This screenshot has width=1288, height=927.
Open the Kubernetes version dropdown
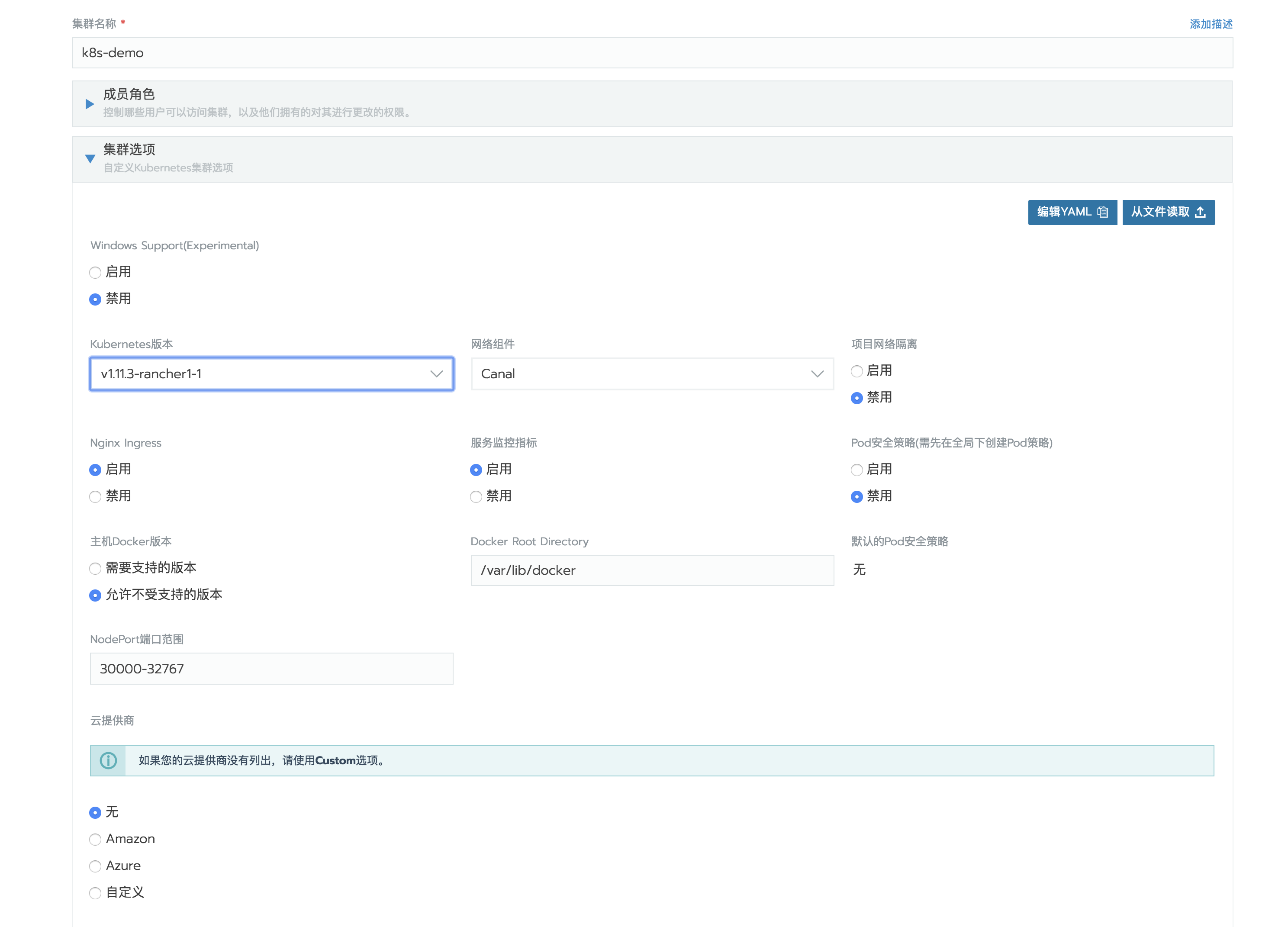[271, 374]
